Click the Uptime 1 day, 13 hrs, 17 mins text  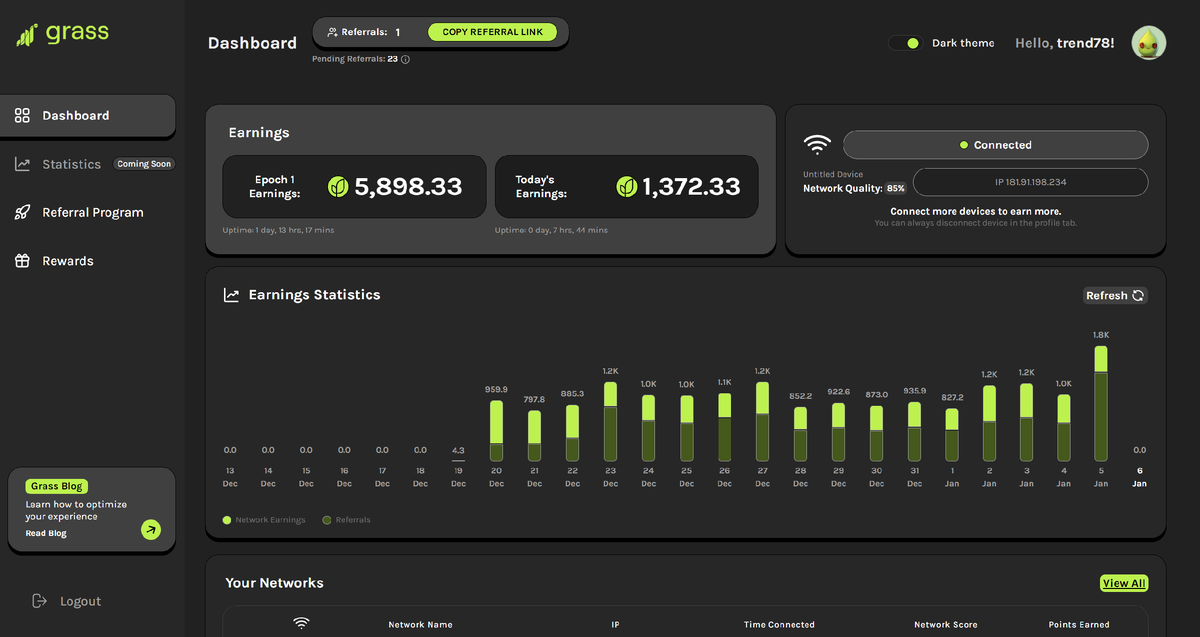pyautogui.click(x=278, y=230)
